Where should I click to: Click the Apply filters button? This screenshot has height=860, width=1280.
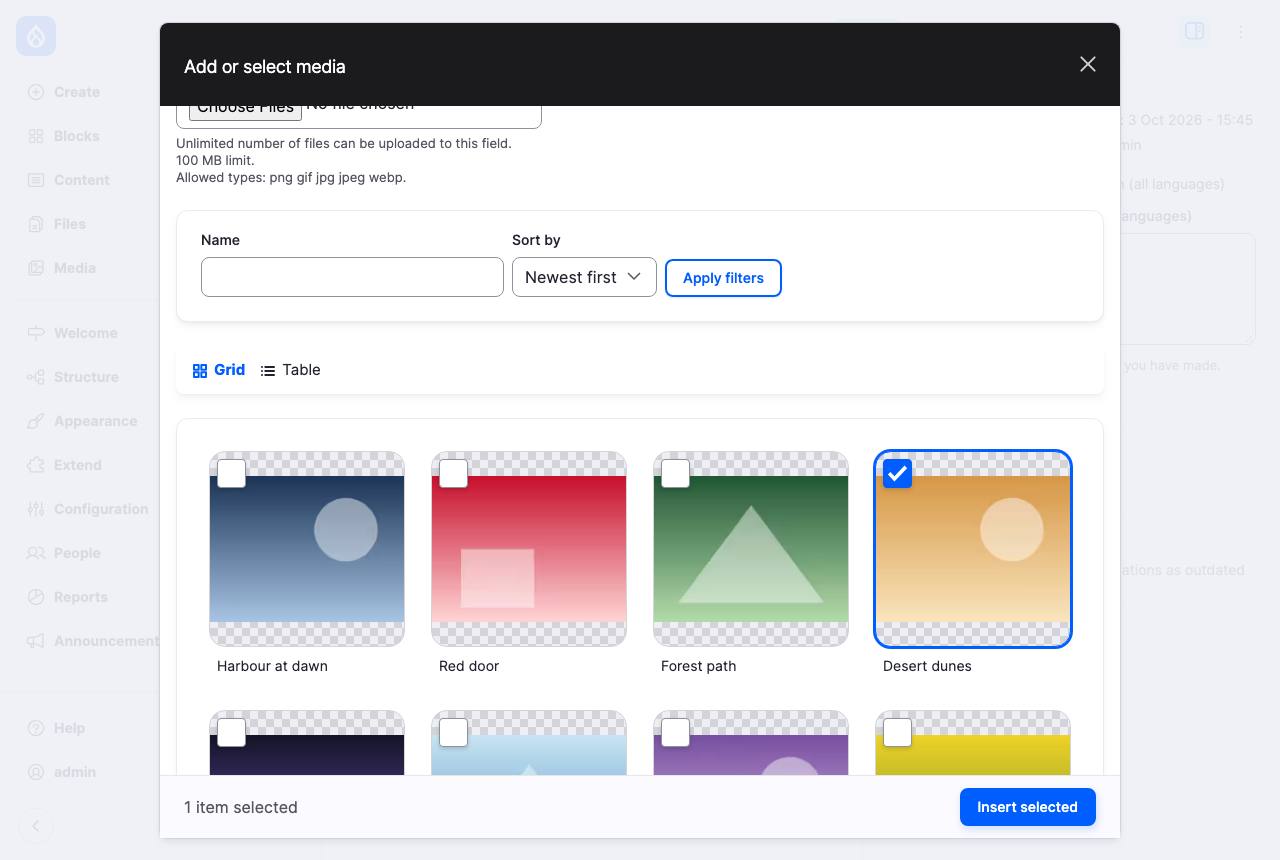pos(723,278)
